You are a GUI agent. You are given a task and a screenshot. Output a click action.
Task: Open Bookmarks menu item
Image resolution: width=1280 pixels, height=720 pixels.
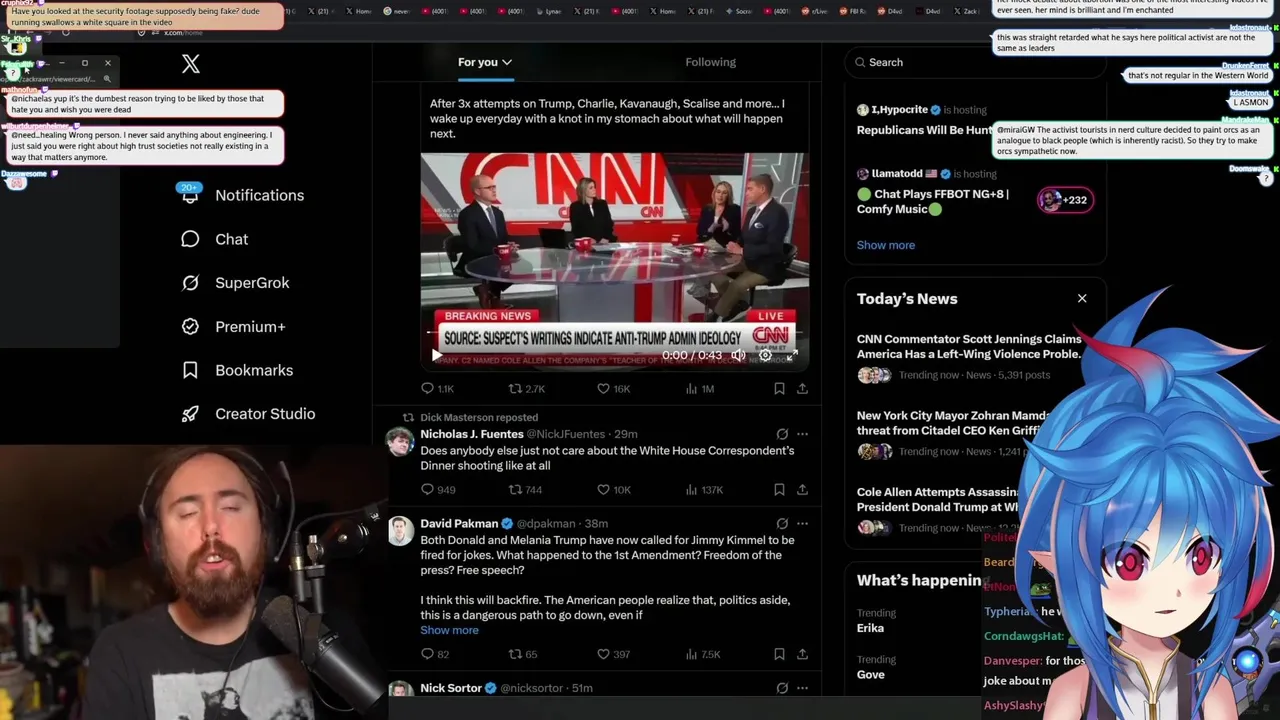coord(254,370)
